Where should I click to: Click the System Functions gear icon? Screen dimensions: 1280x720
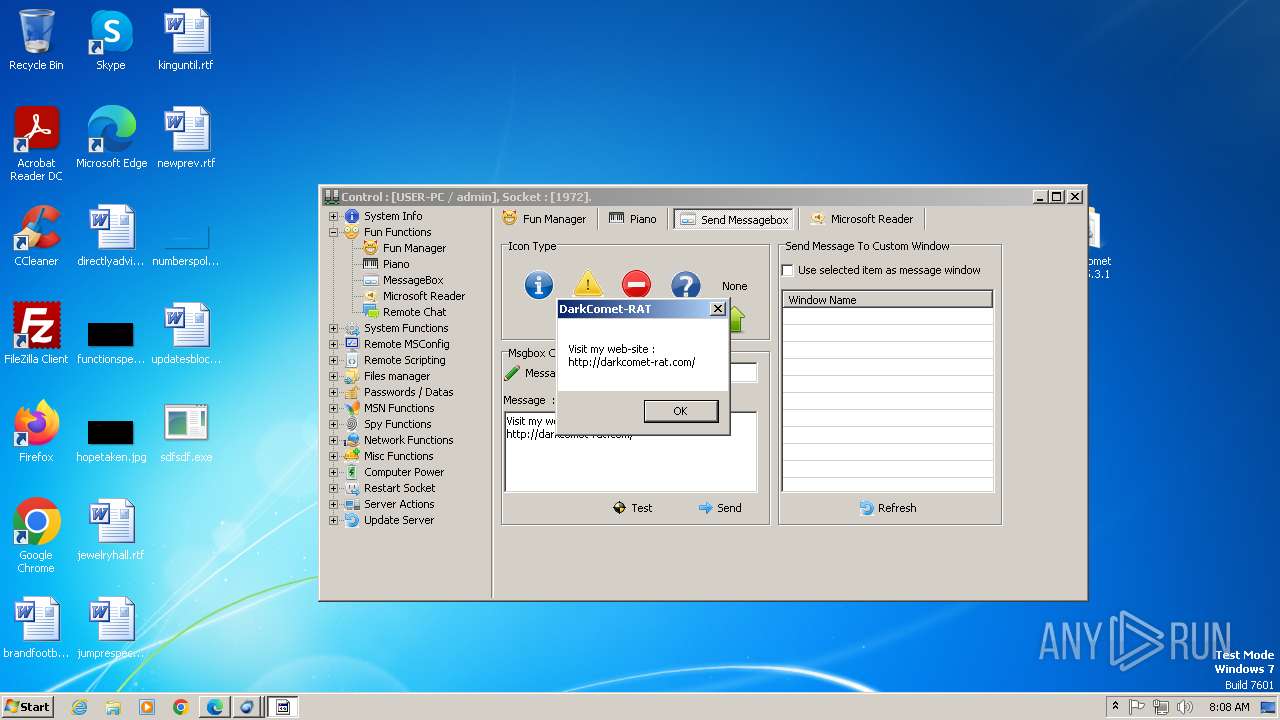coord(352,328)
